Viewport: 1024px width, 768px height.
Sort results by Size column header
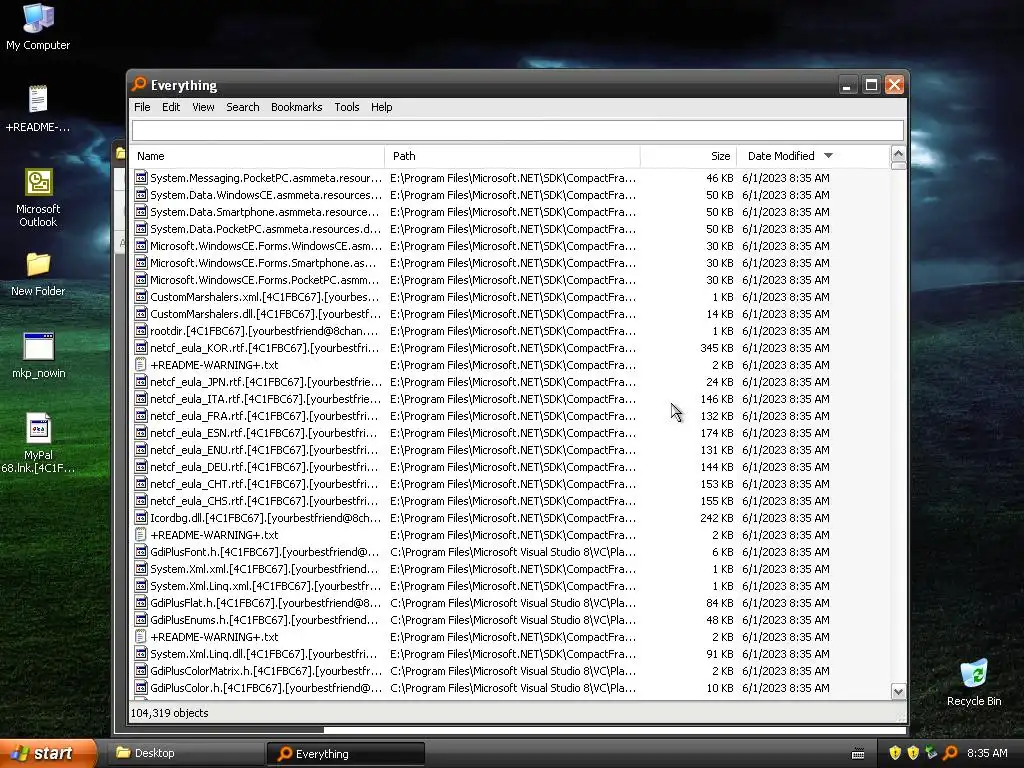(688, 156)
